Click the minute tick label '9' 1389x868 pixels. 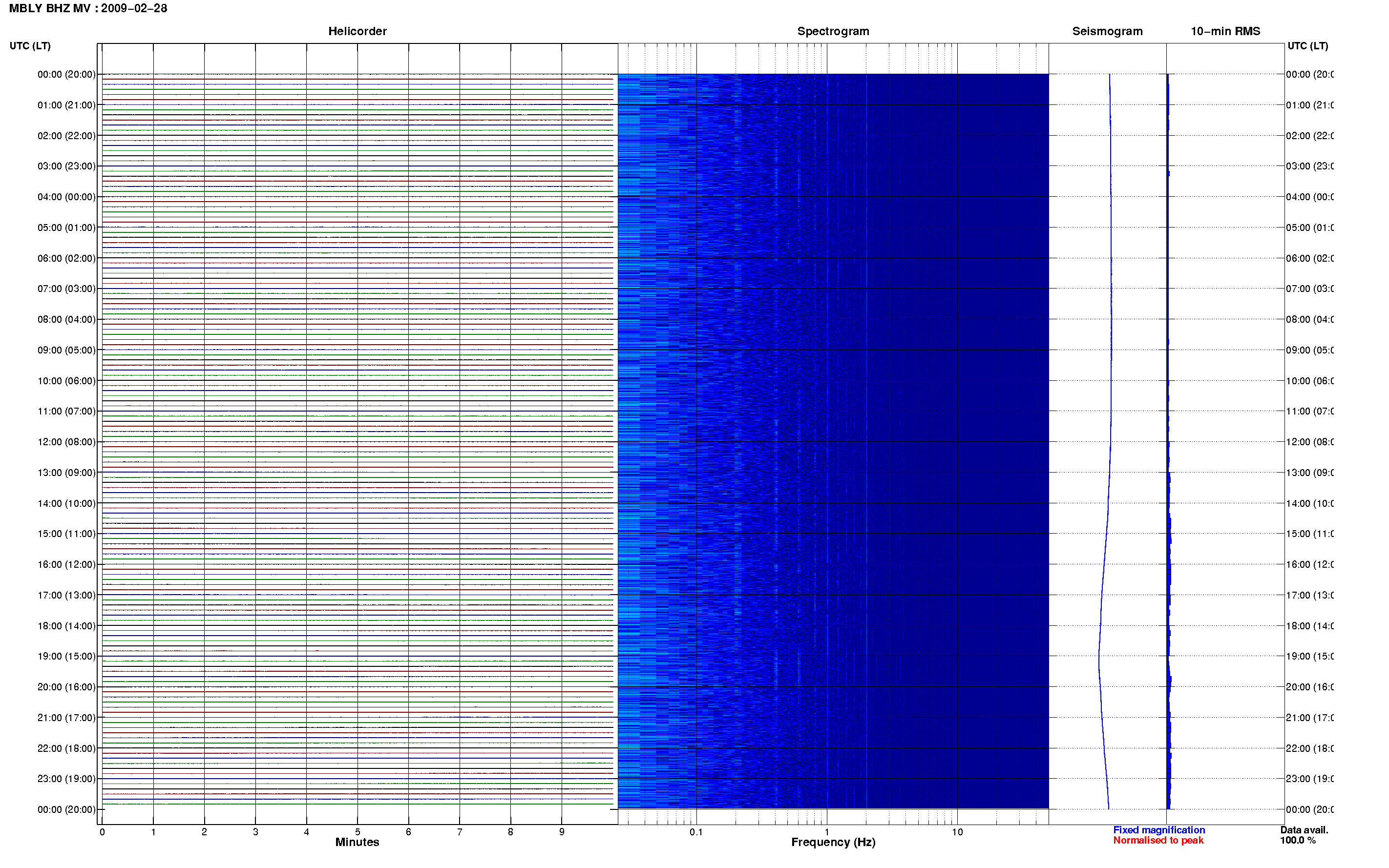(x=562, y=832)
